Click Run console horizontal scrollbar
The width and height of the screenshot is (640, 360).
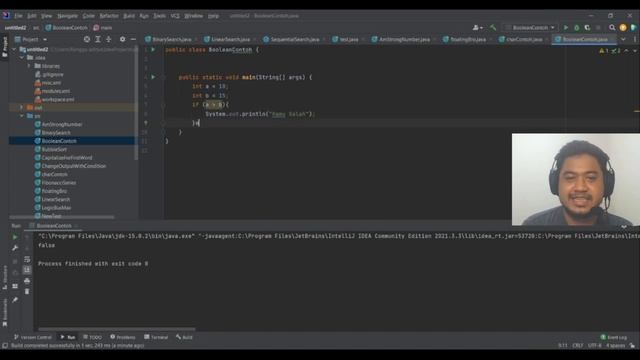click(x=117, y=329)
